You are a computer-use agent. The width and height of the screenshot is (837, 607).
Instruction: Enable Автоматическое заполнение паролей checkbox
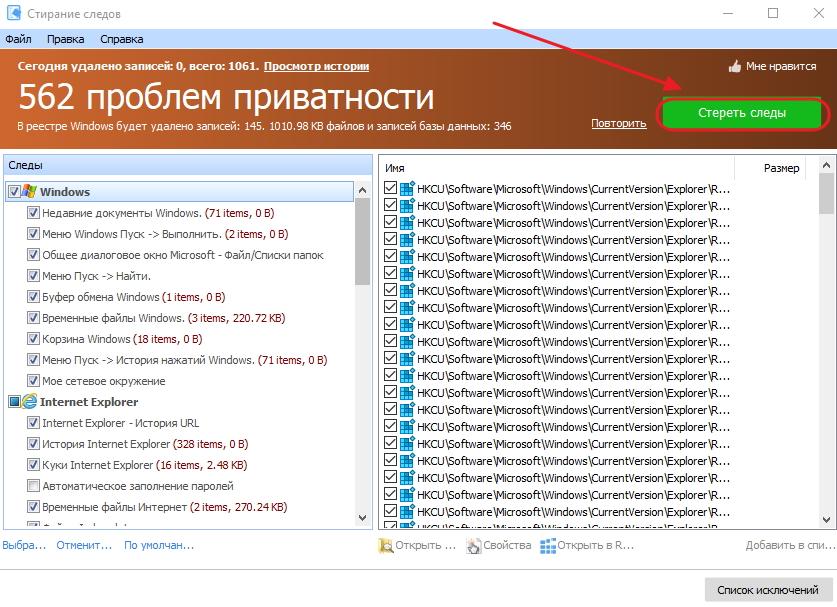click(33, 486)
